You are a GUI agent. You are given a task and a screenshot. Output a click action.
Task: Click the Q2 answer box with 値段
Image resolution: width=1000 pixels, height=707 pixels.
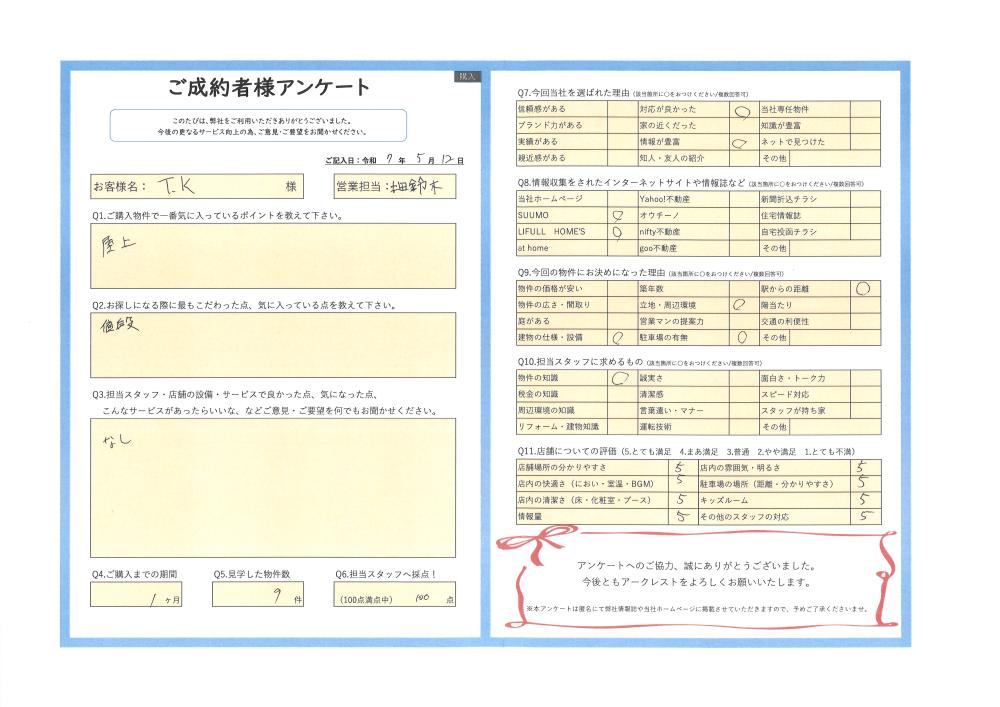[x=273, y=345]
